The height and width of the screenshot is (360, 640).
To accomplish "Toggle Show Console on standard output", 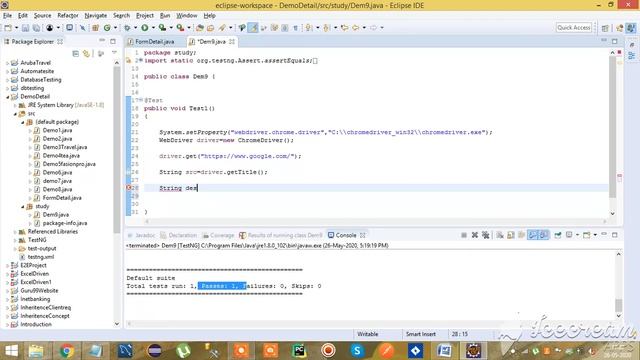I will 533,235.
